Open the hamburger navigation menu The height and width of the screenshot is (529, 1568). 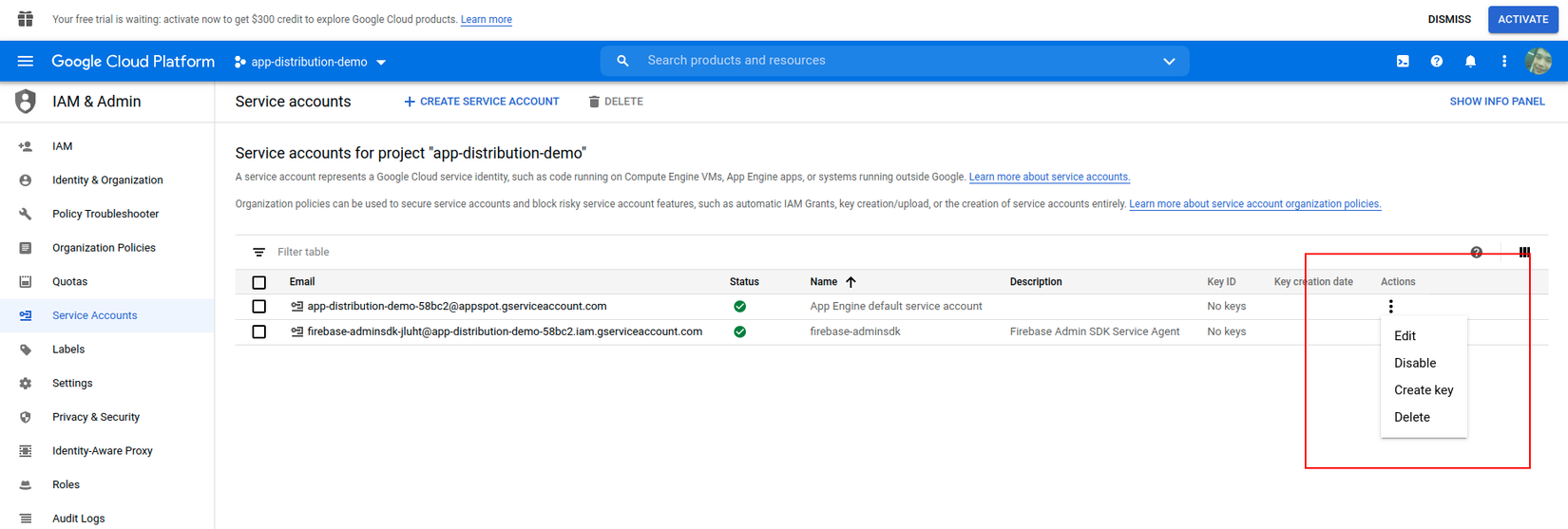26,62
